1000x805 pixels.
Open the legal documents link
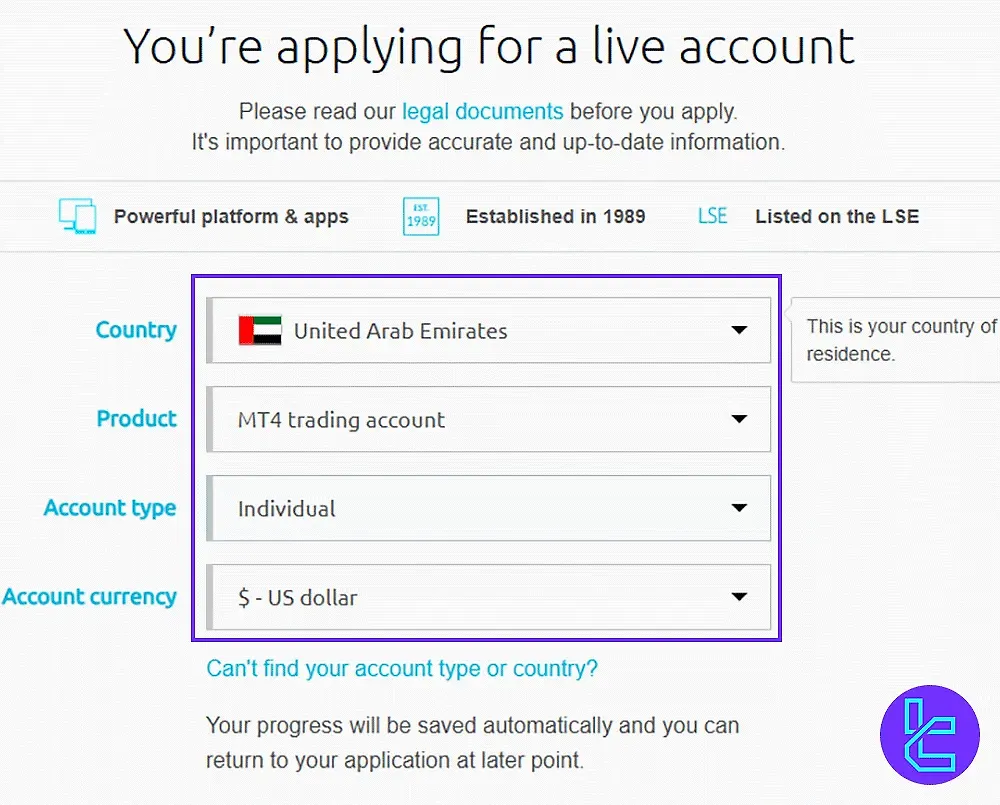coord(482,111)
